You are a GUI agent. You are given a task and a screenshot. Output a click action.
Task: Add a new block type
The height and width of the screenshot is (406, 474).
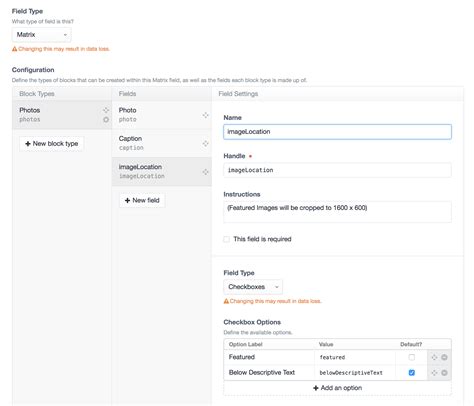52,144
